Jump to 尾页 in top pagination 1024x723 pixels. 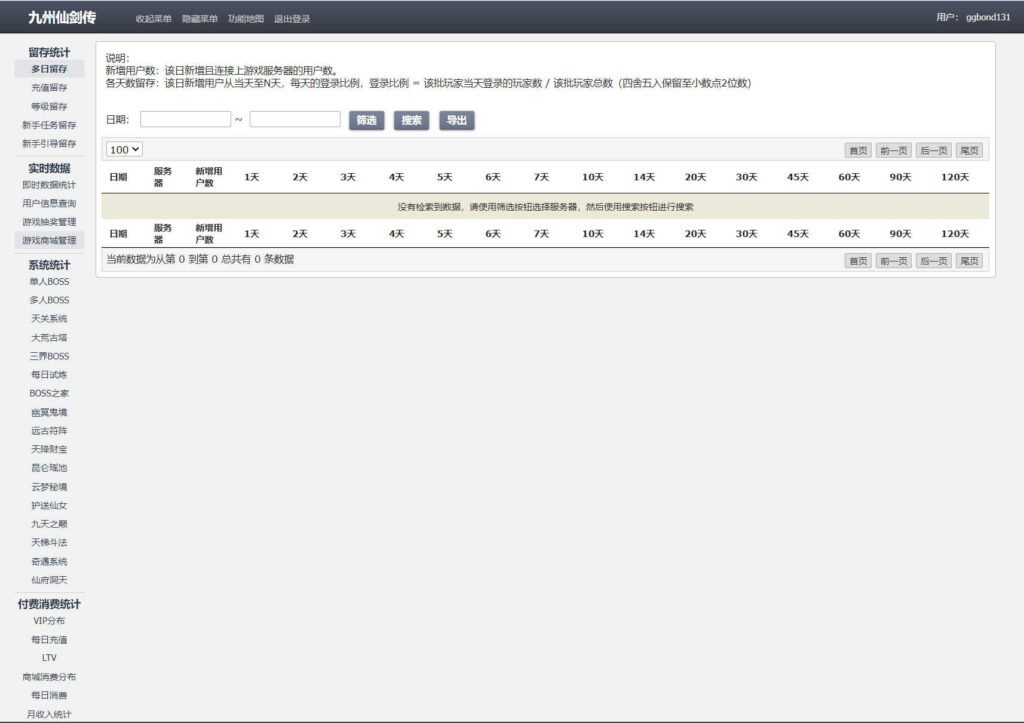(968, 150)
